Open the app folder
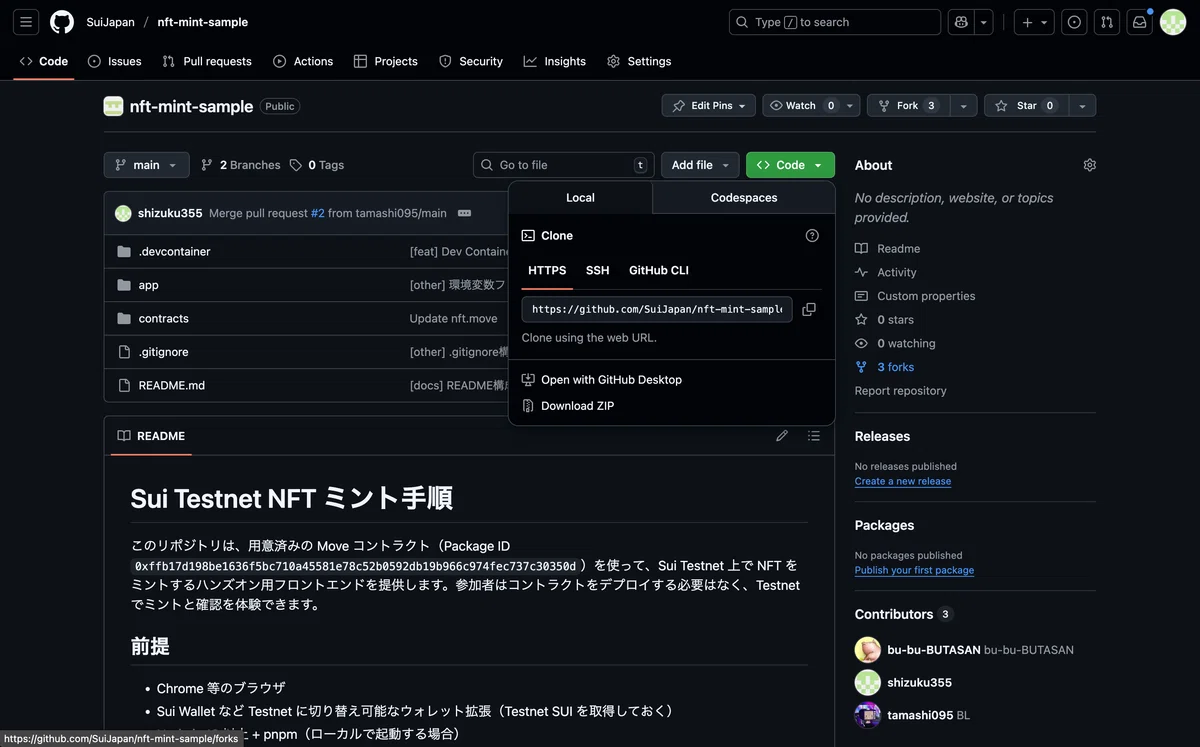This screenshot has height=747, width=1200. 148,285
